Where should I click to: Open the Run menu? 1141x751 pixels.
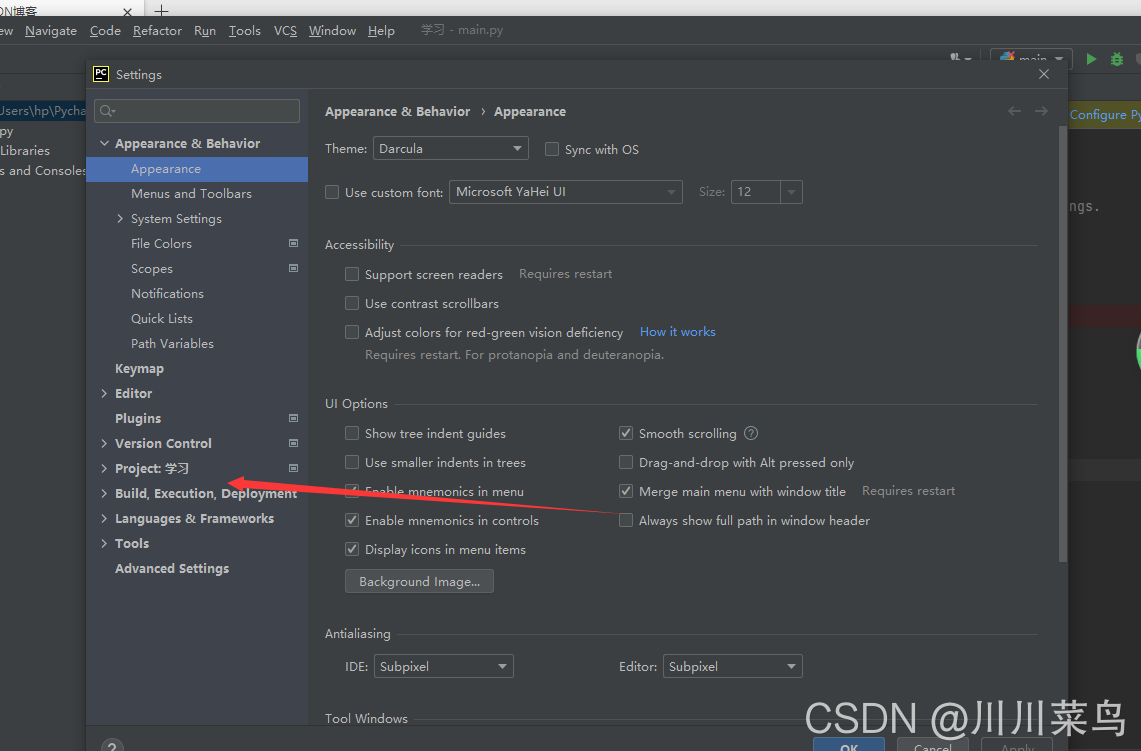[205, 31]
